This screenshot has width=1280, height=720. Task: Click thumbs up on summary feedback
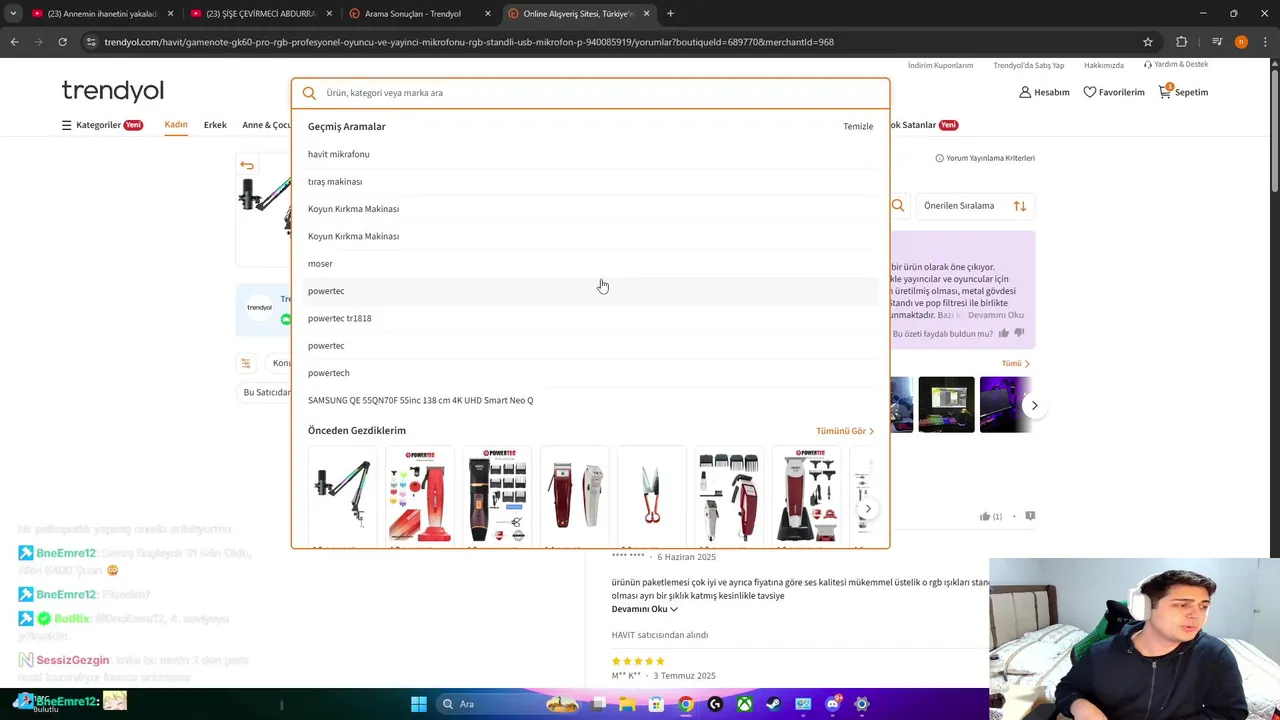(1003, 333)
